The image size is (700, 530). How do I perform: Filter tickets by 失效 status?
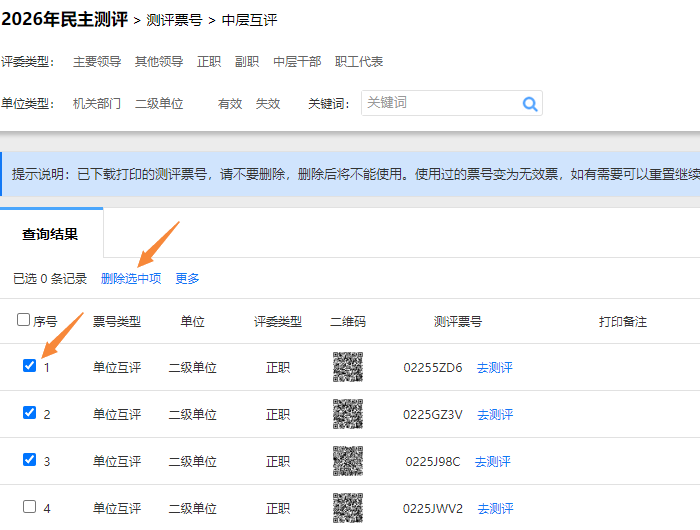[x=268, y=103]
